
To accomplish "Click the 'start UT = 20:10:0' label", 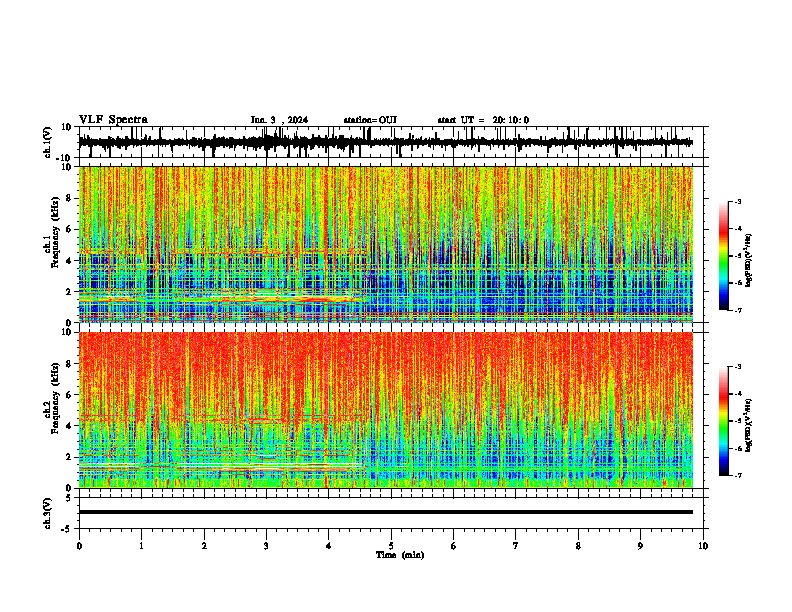I will (483, 120).
